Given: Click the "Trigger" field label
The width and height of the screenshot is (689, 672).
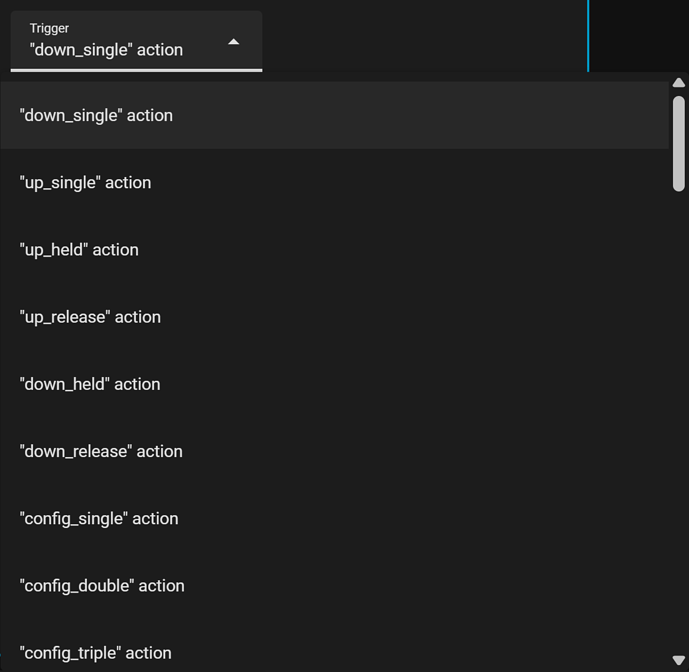Looking at the screenshot, I should pos(49,28).
